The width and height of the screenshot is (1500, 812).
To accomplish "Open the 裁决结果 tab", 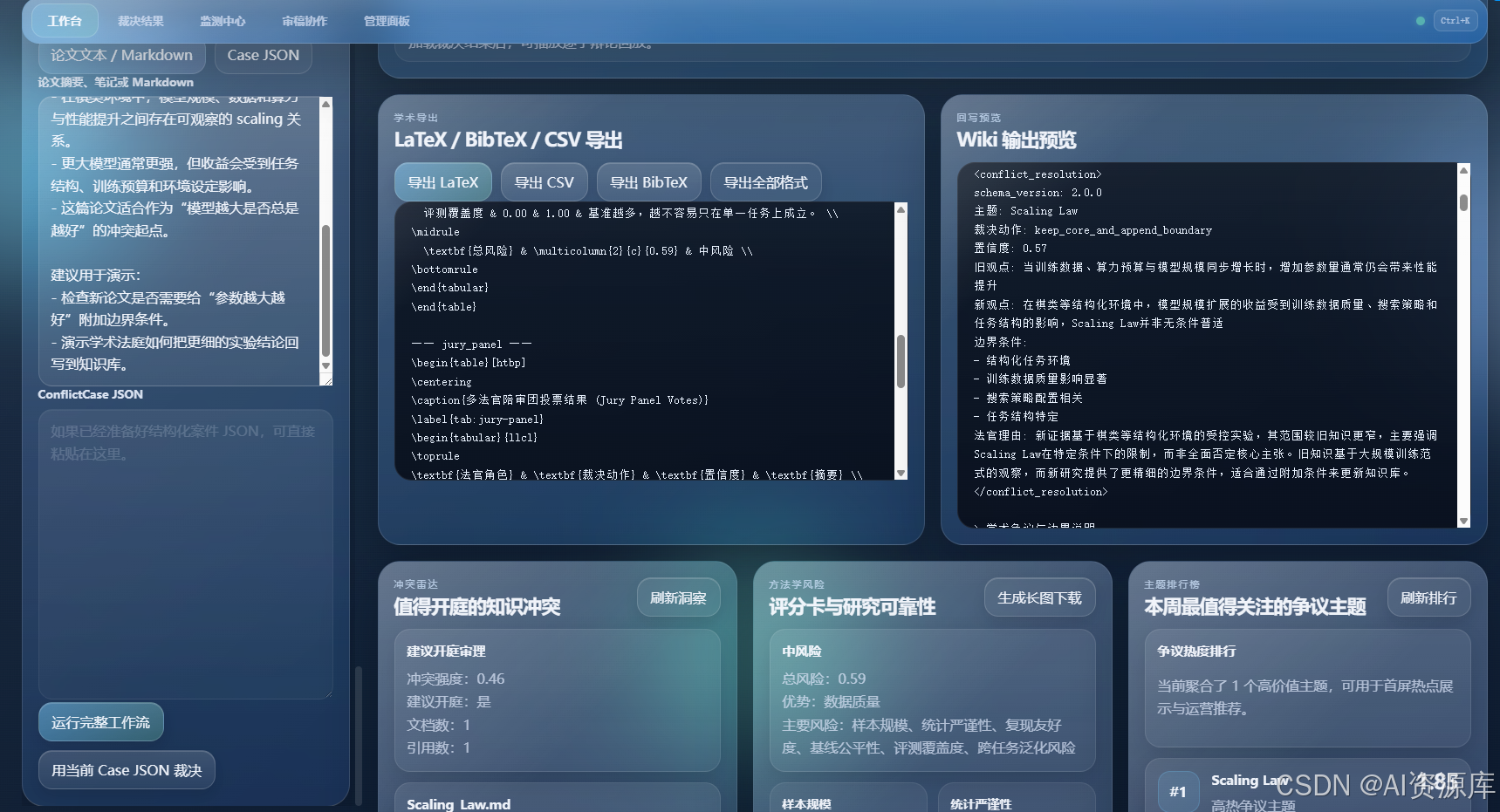I will pos(140,21).
